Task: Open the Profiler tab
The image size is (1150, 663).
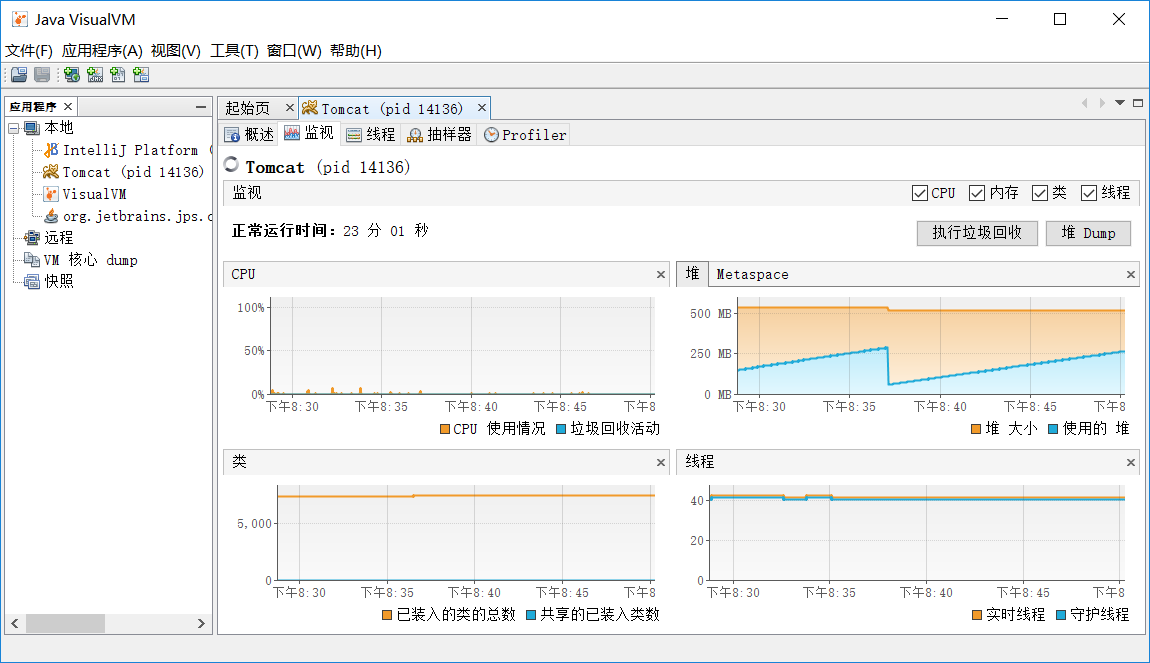Action: click(525, 134)
